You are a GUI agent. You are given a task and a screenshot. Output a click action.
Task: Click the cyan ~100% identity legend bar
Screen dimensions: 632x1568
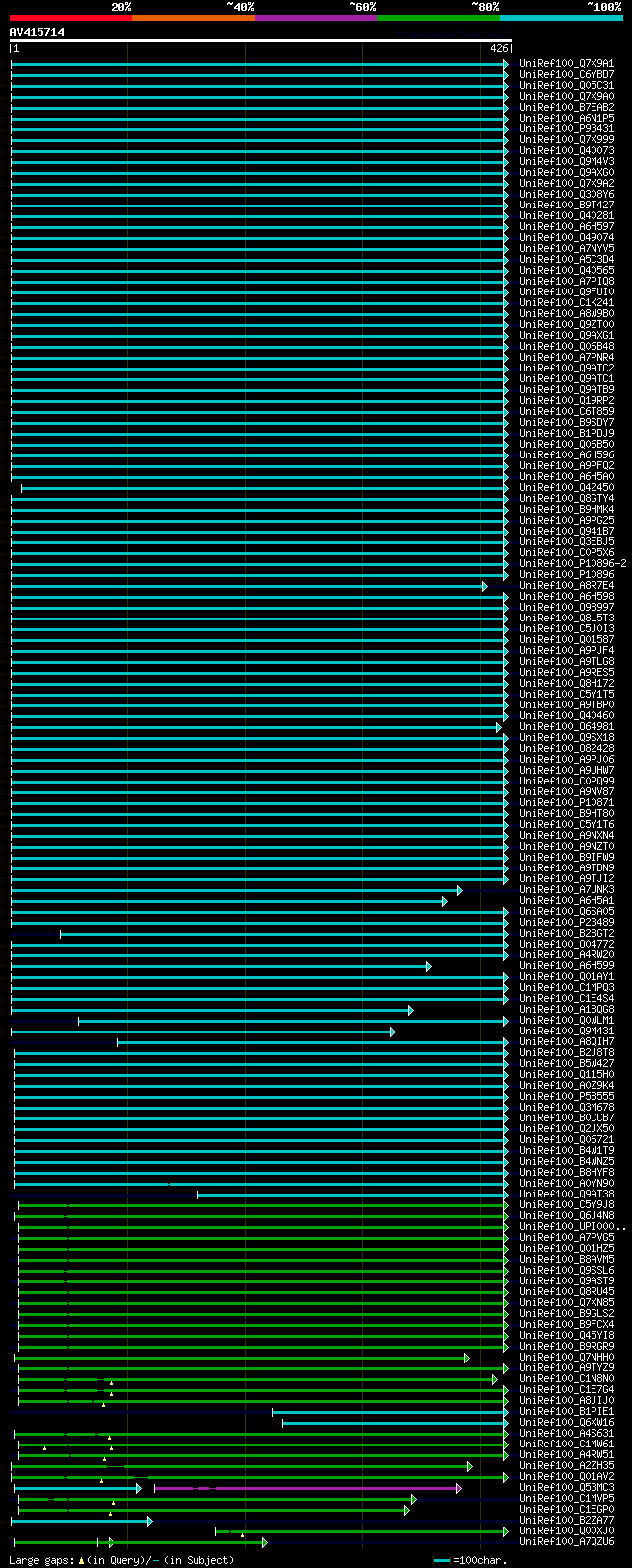(561, 18)
